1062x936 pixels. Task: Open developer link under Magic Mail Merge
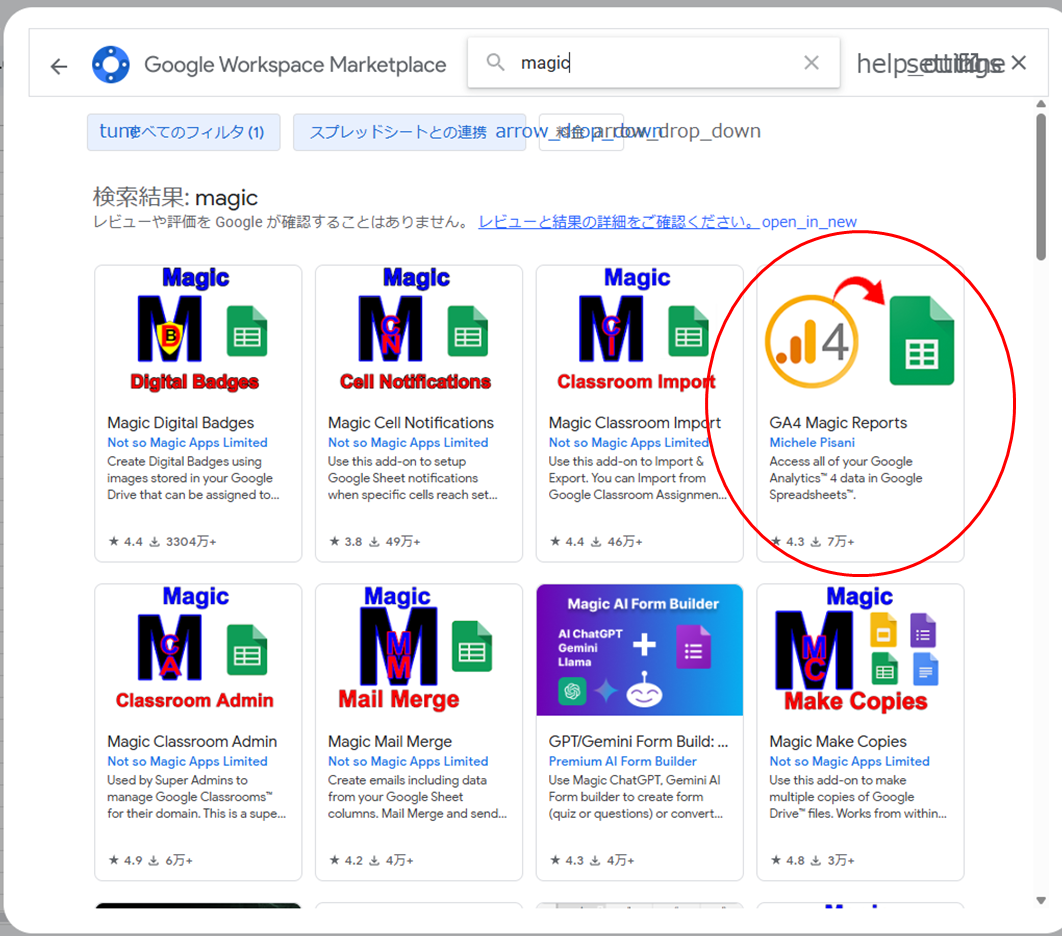tap(408, 761)
